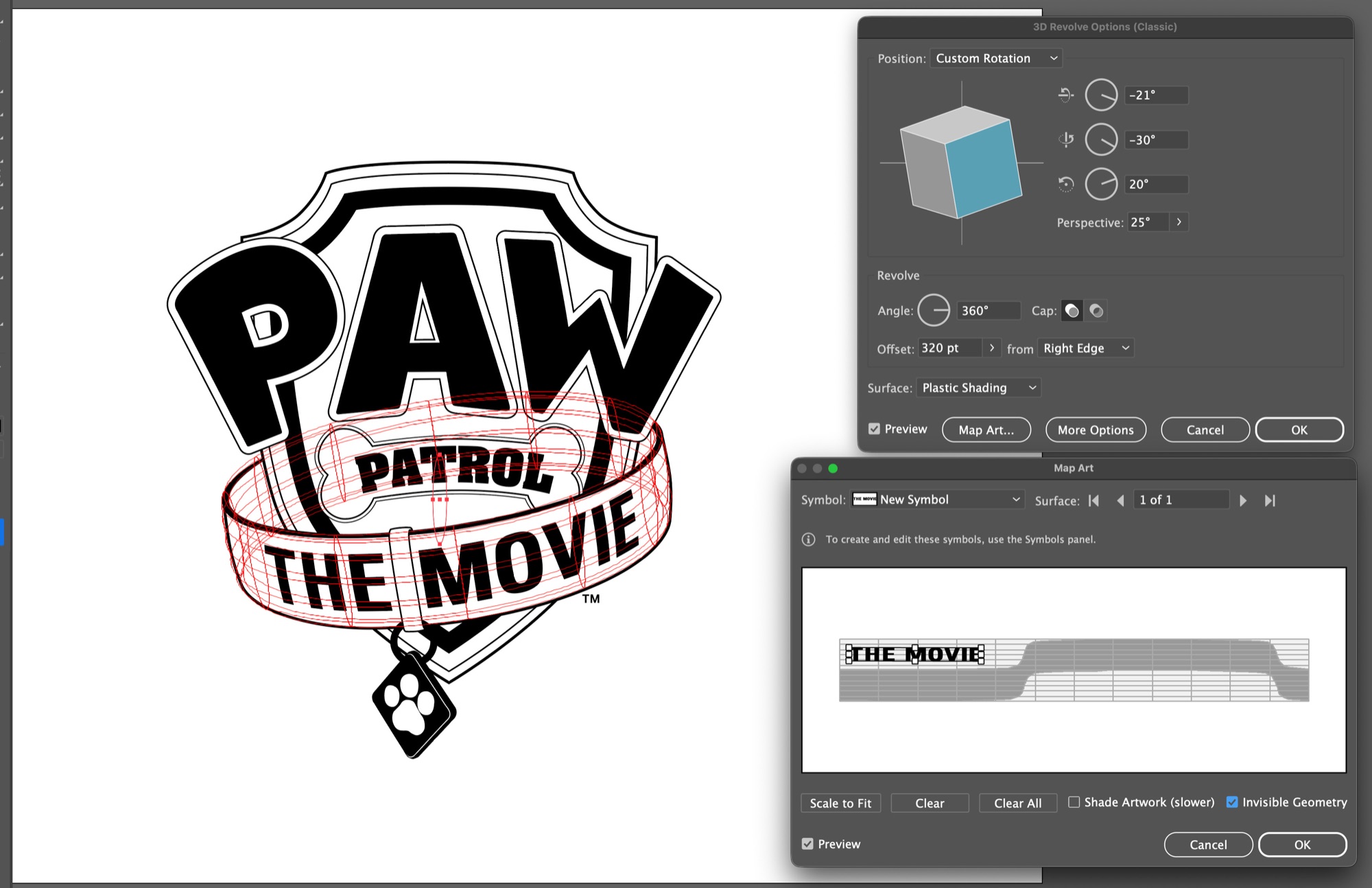This screenshot has width=1372, height=888.
Task: Go to the previous surface
Action: [1120, 500]
